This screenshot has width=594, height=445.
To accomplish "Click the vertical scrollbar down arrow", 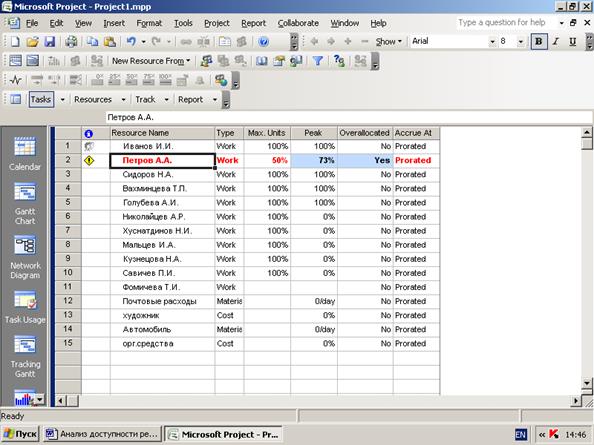I will (x=586, y=383).
